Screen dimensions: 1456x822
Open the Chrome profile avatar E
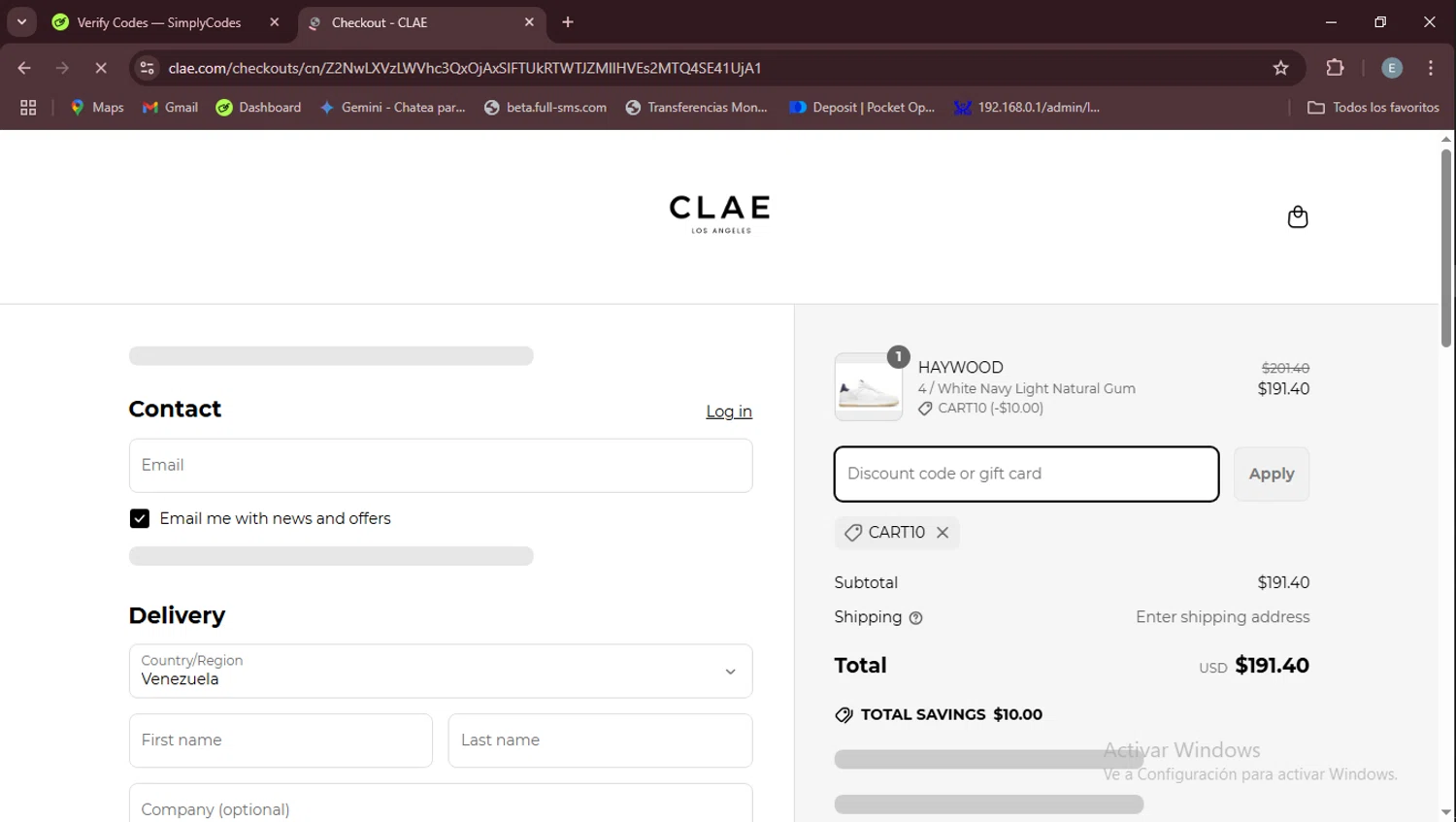click(1391, 68)
